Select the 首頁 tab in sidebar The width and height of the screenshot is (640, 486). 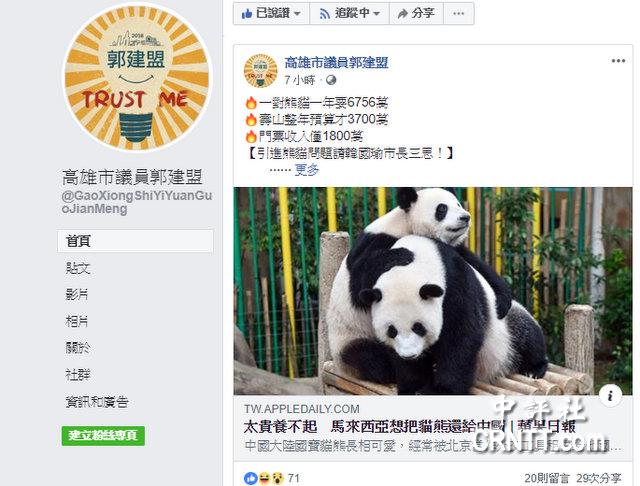(135, 241)
